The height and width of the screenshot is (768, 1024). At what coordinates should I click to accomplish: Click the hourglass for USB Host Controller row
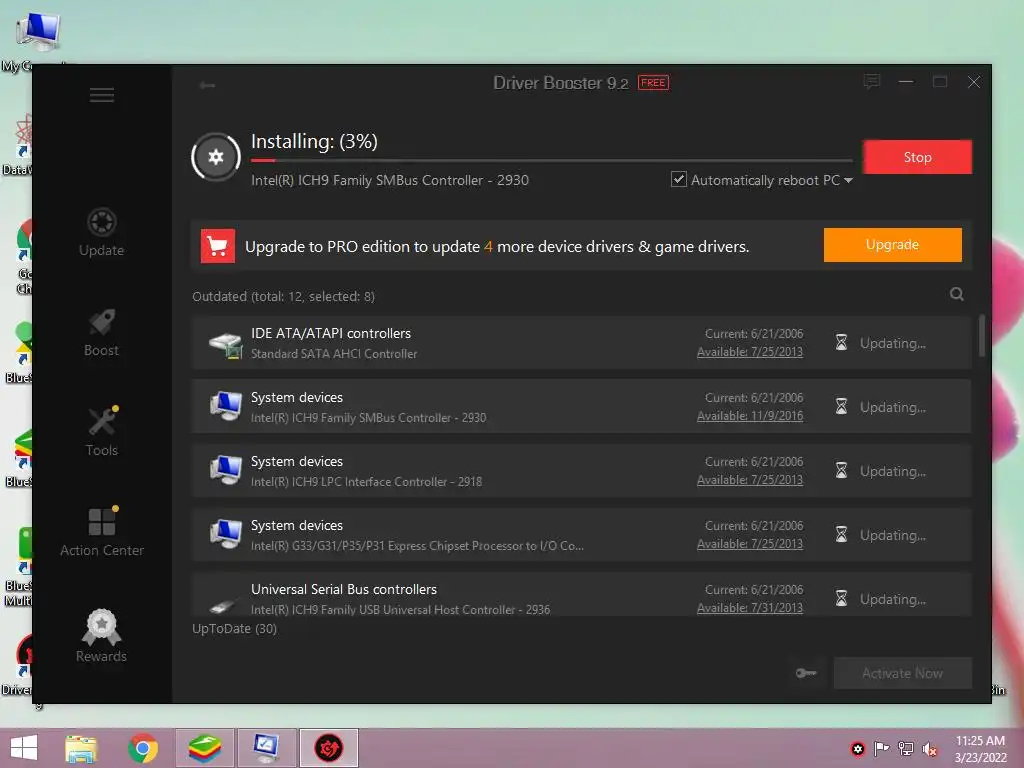841,599
